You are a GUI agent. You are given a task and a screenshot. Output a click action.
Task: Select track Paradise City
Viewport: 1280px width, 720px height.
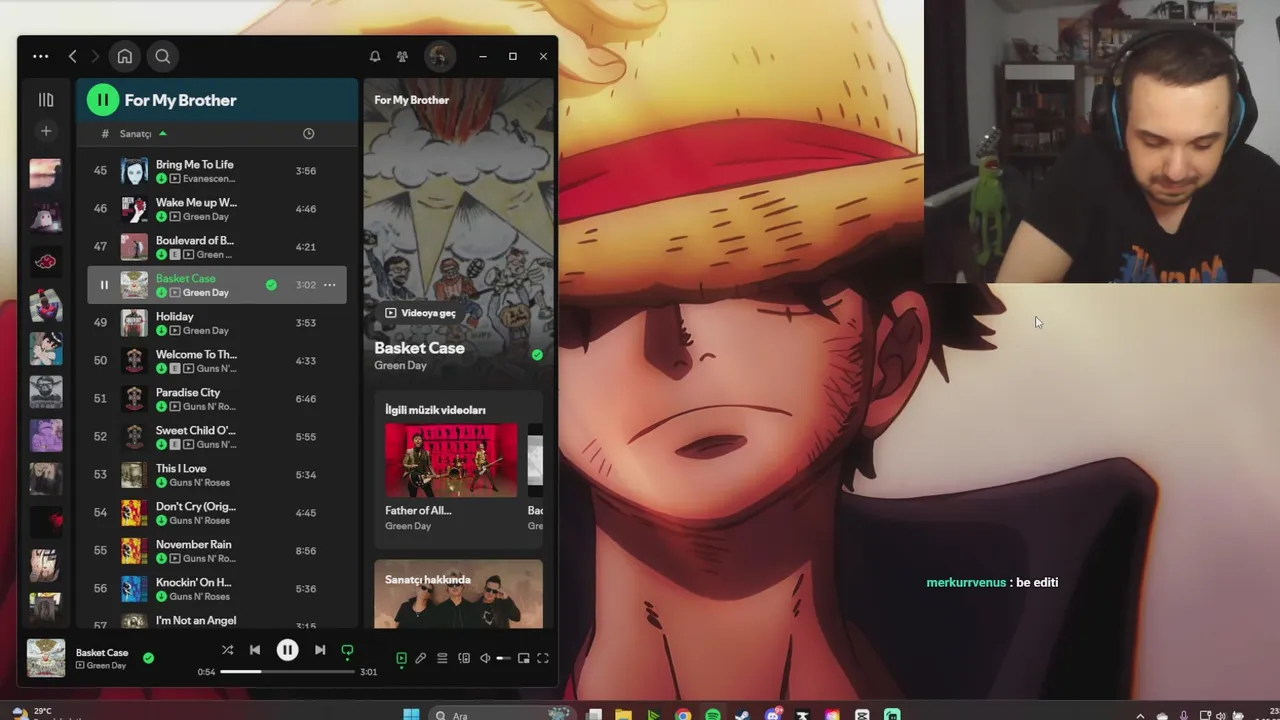point(217,399)
